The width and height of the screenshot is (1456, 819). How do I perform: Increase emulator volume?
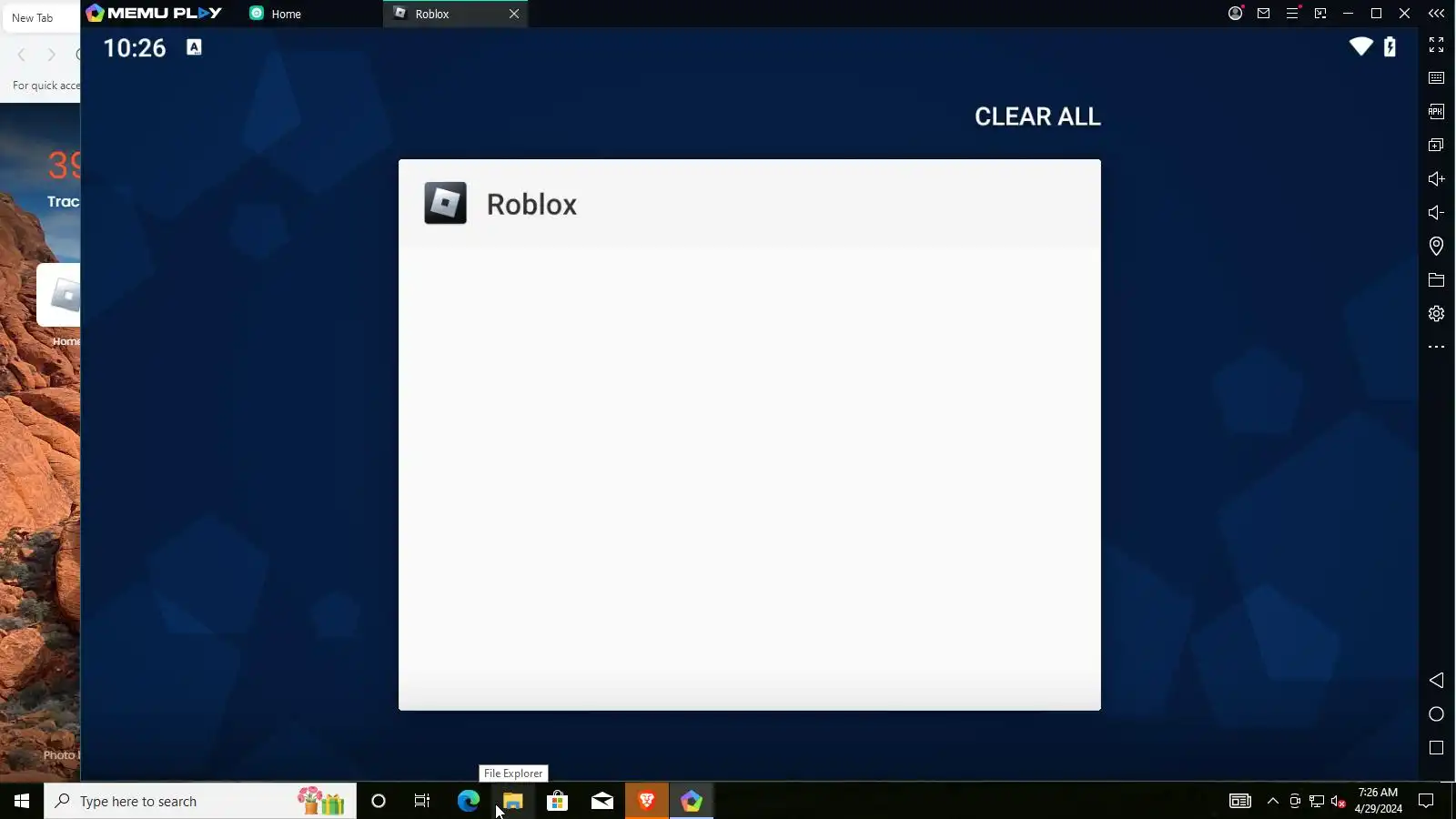pyautogui.click(x=1436, y=178)
